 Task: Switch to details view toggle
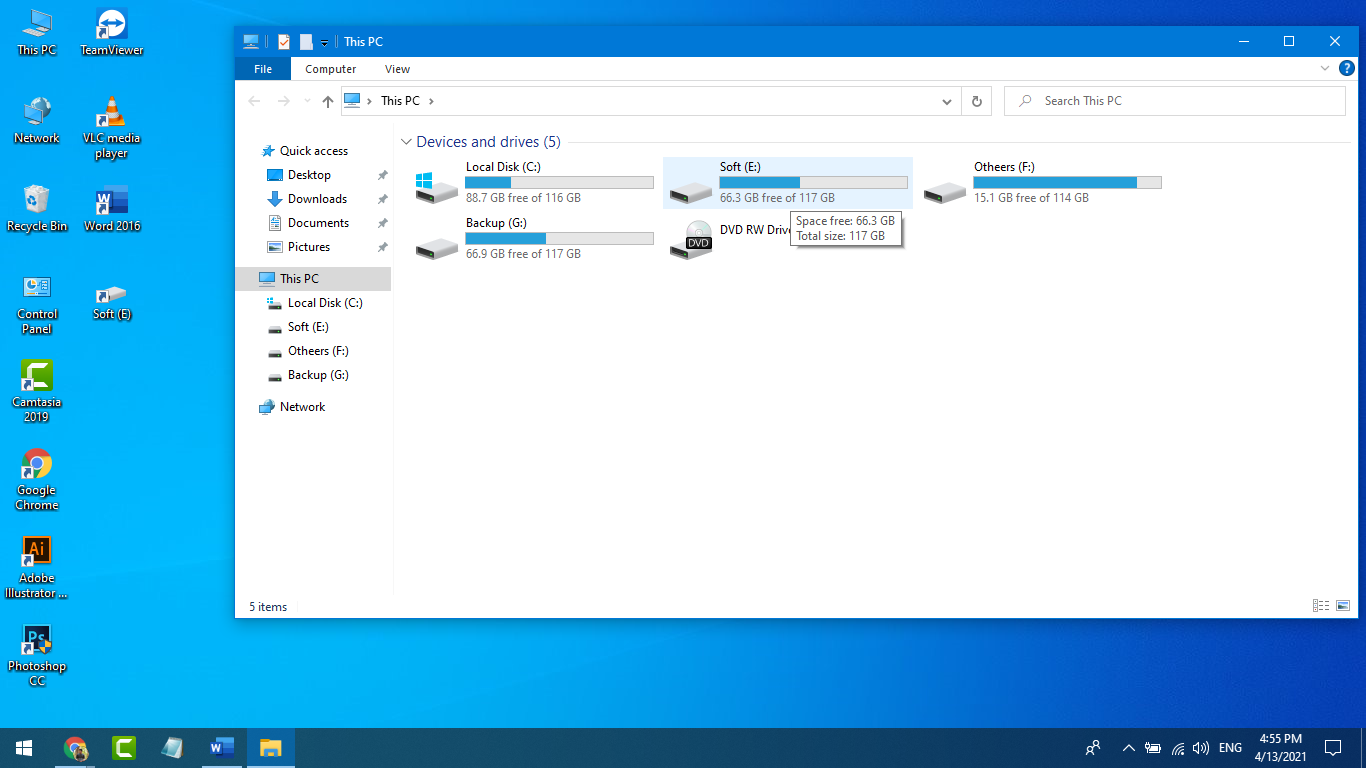[1321, 606]
